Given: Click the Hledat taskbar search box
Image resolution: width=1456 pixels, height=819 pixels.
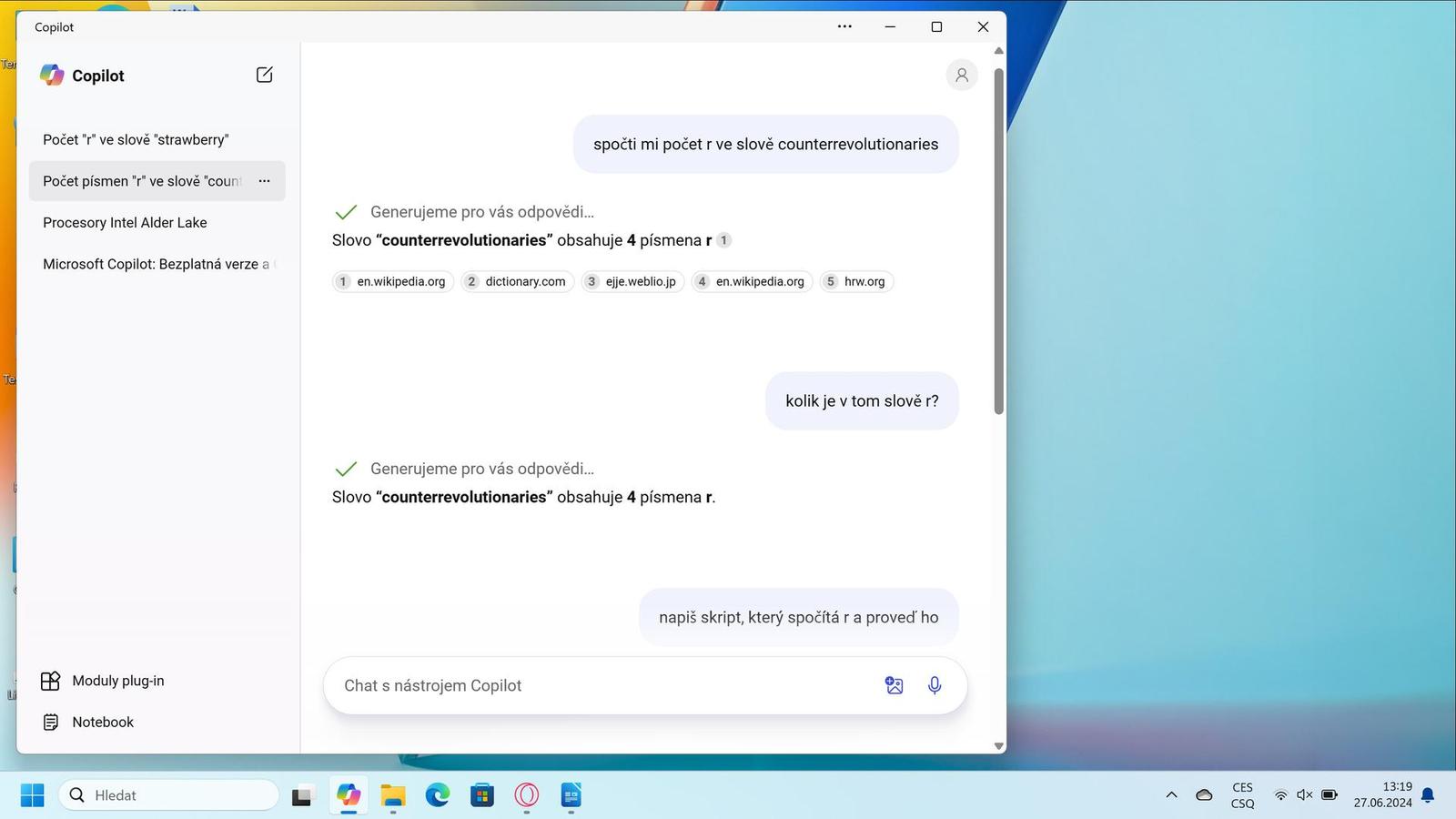Looking at the screenshot, I should (x=169, y=795).
